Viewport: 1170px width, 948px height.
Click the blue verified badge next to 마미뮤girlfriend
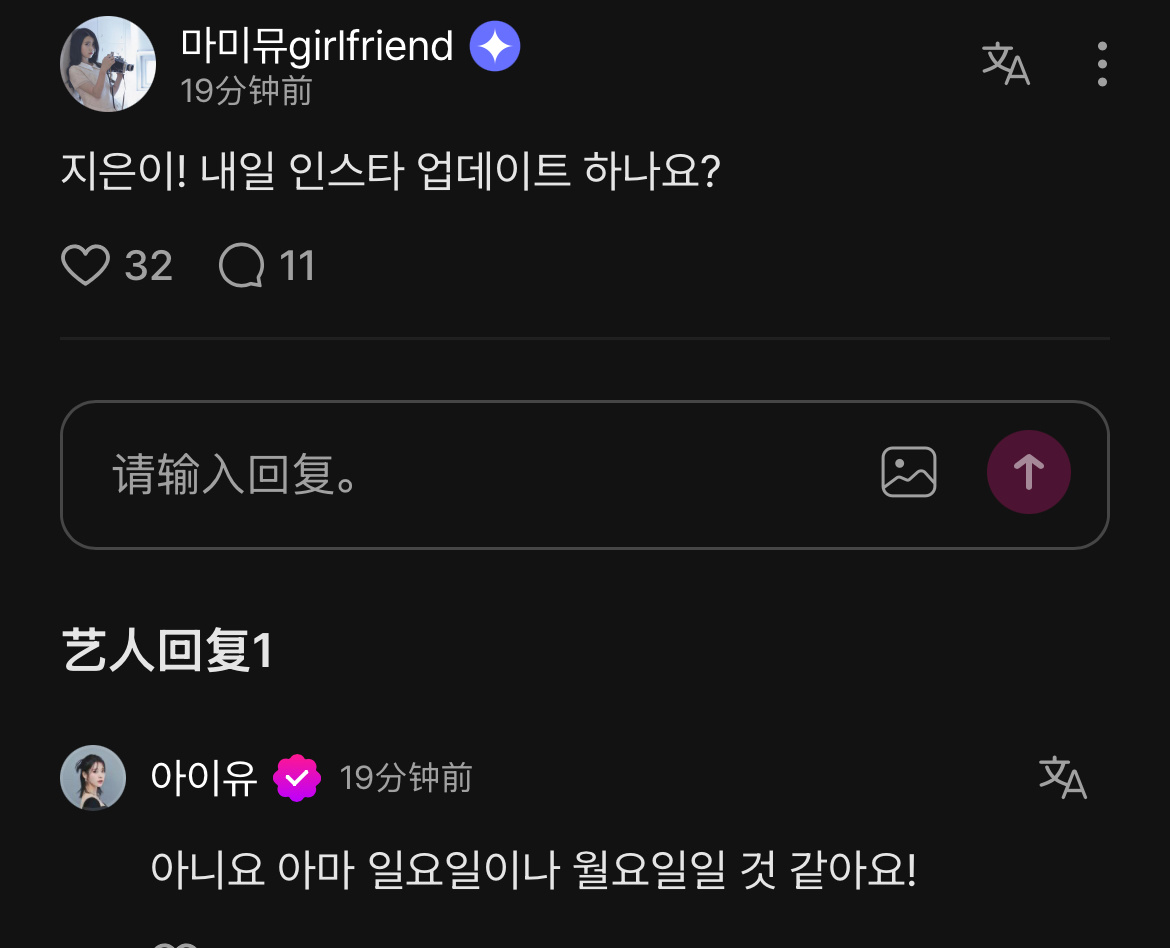494,45
